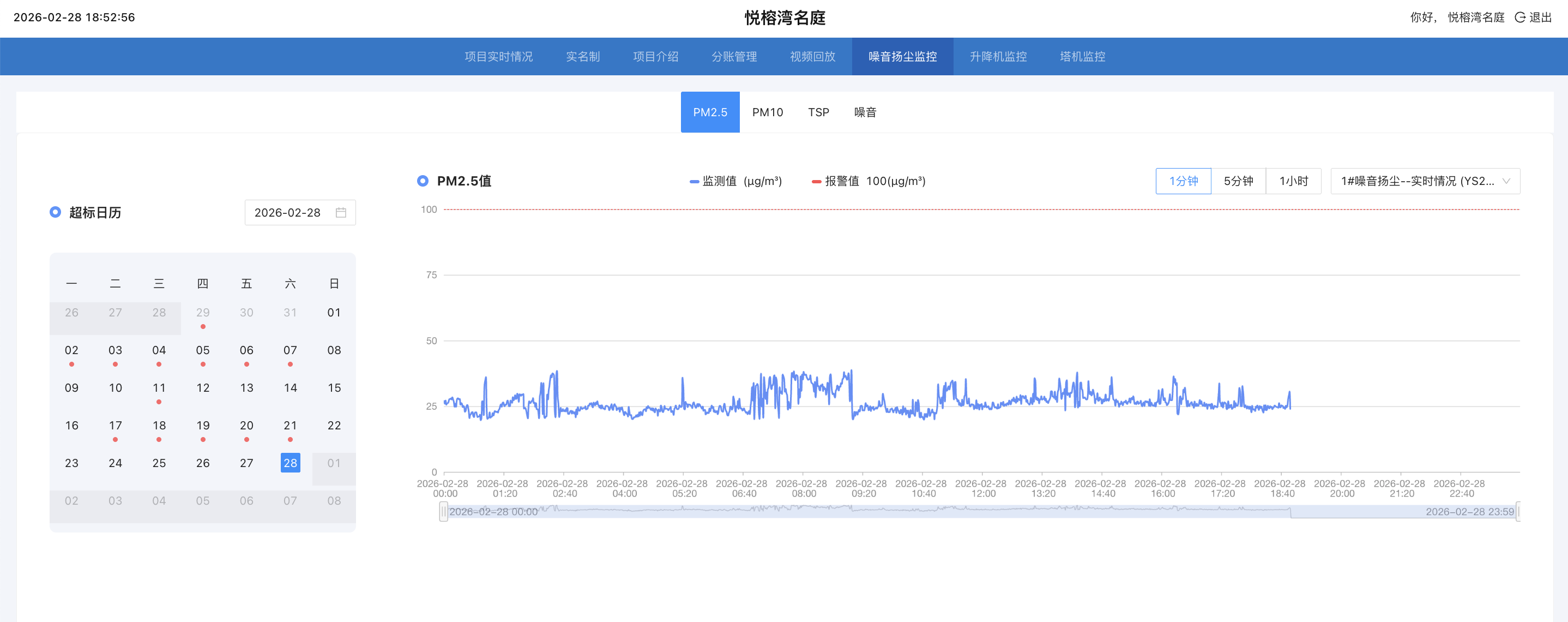Click the 退出 logout link
Image resolution: width=1568 pixels, height=622 pixels.
(1541, 17)
